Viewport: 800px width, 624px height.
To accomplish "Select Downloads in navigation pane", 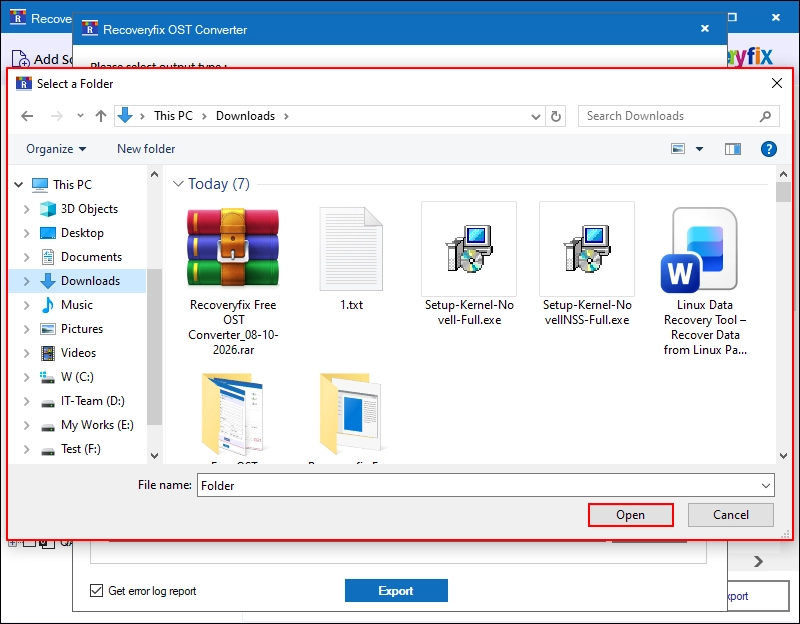I will 90,281.
